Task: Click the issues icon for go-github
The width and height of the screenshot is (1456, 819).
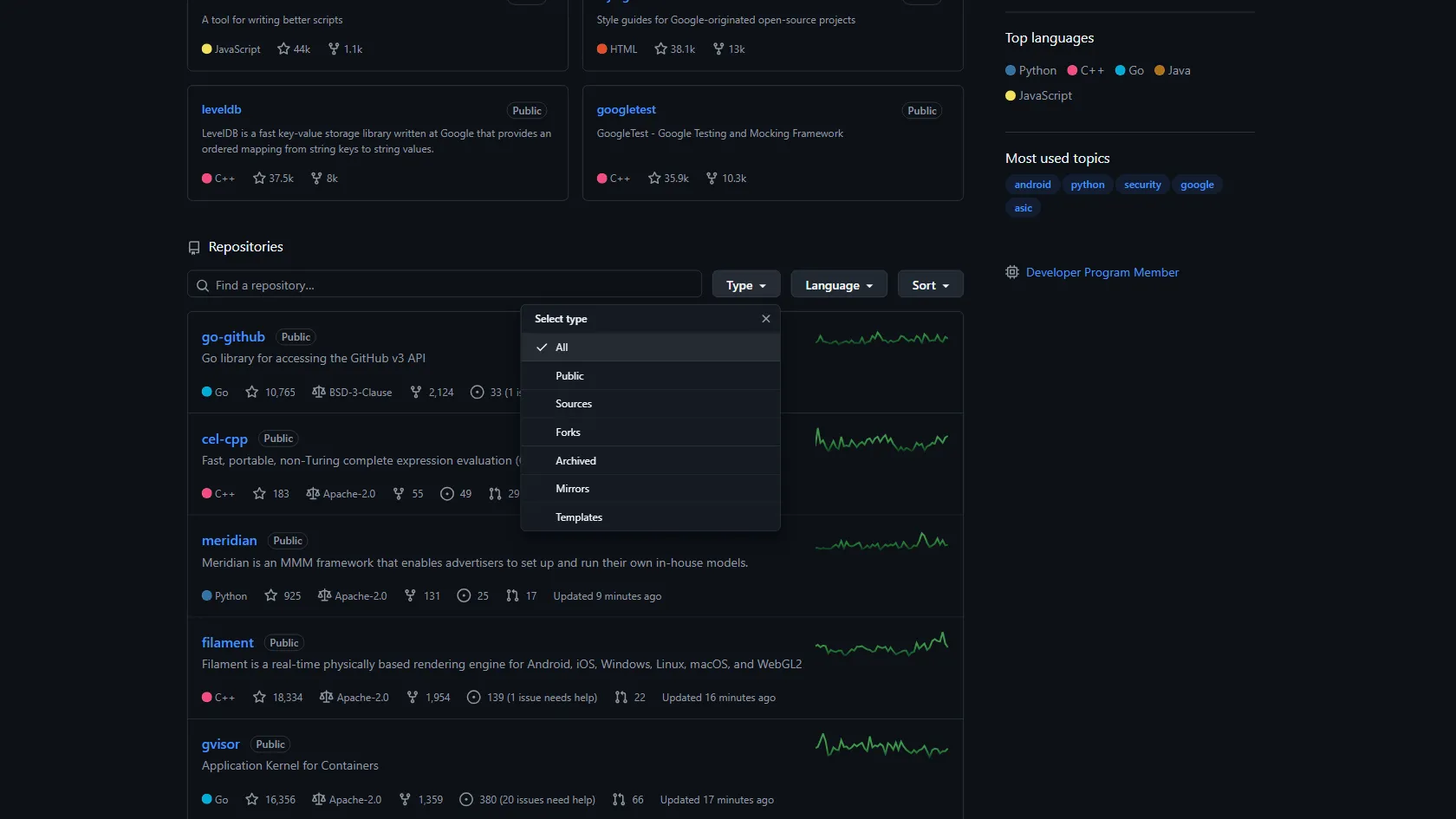Action: (x=477, y=392)
